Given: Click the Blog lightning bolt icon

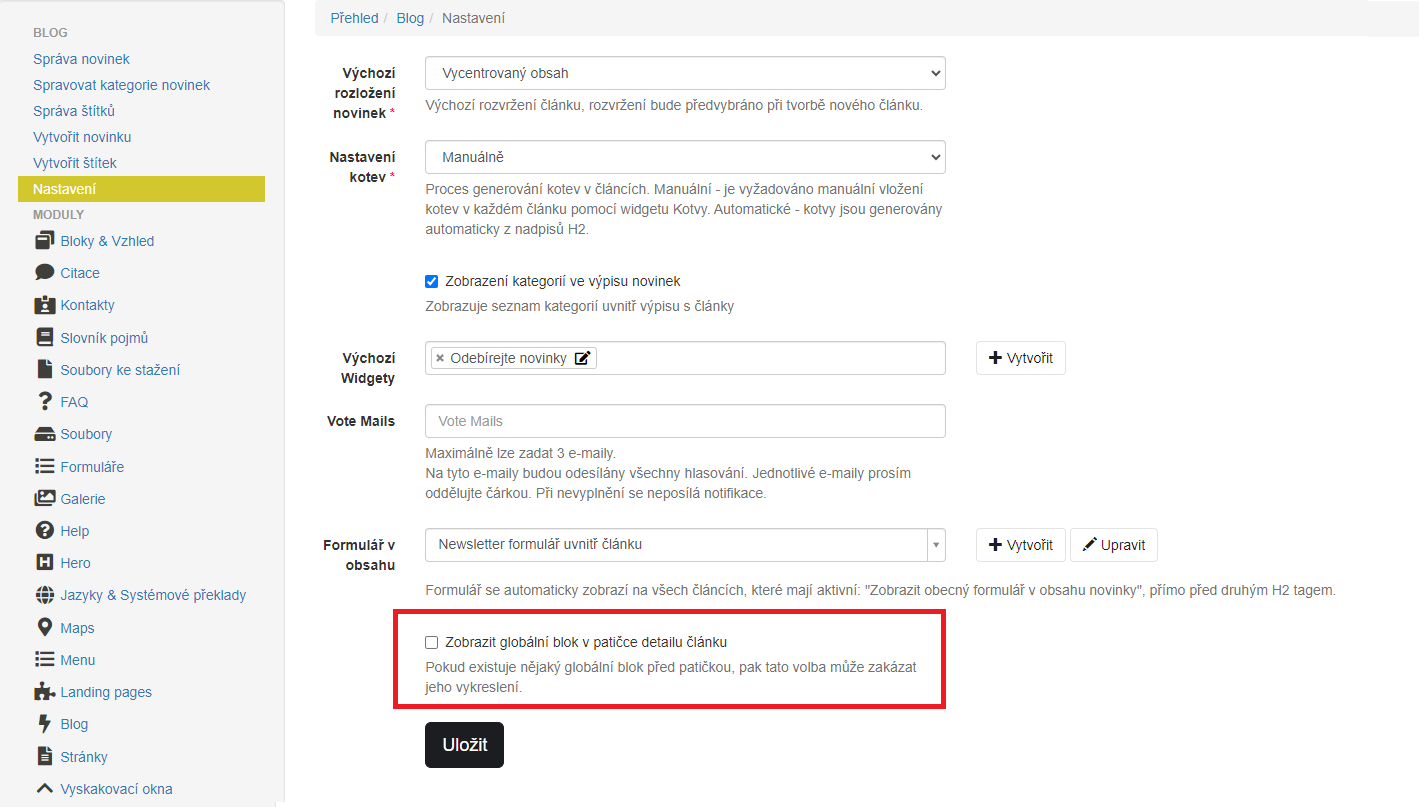Looking at the screenshot, I should (44, 723).
